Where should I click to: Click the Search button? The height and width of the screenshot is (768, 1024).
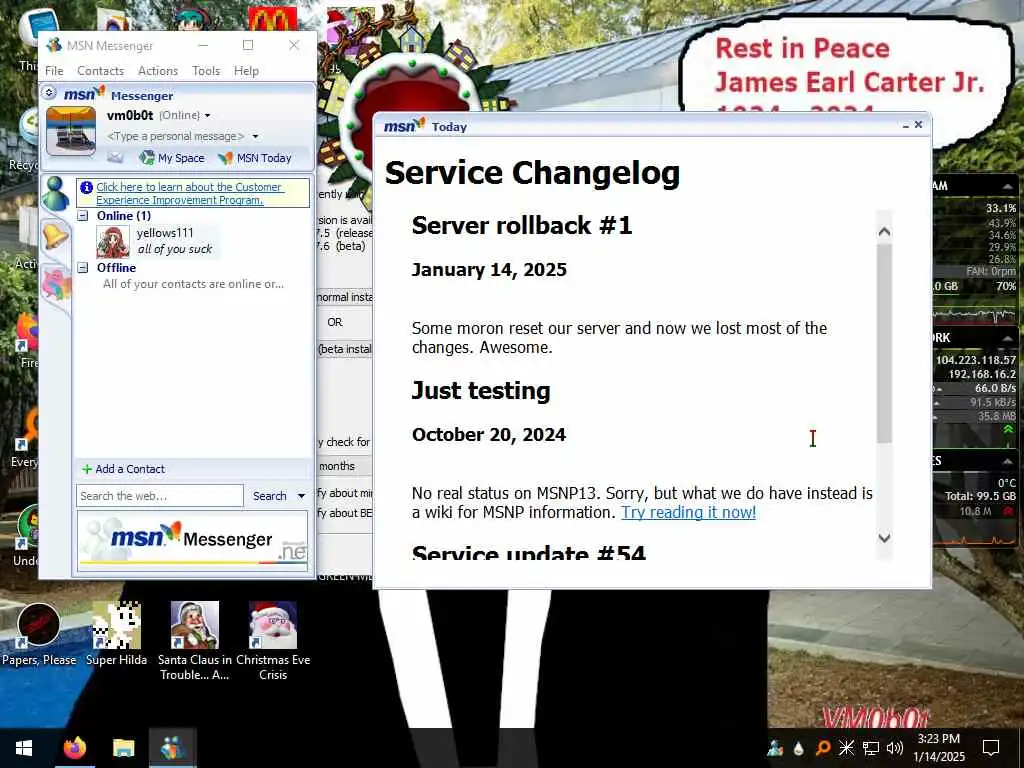(270, 496)
